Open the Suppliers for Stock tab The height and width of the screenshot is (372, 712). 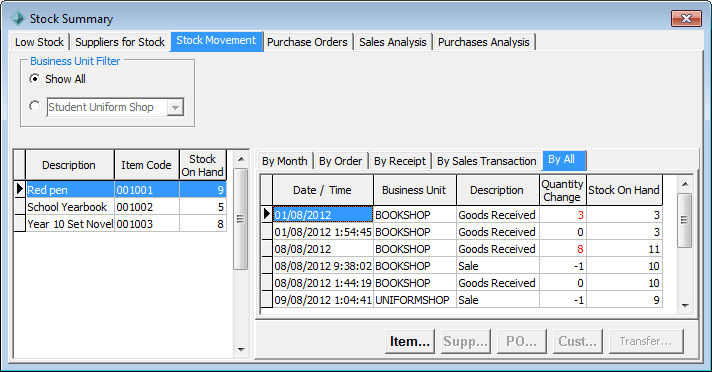point(120,42)
